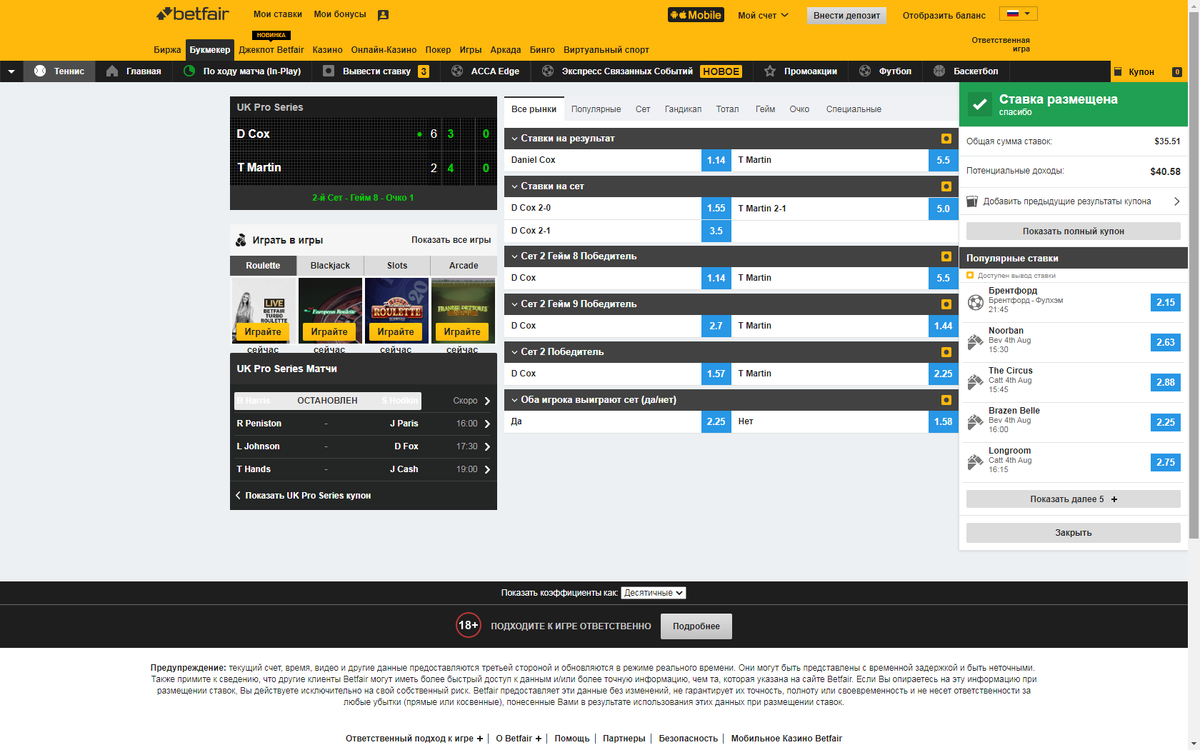Open По ходу матча (In-Play)
This screenshot has height=750, width=1200.
click(242, 71)
